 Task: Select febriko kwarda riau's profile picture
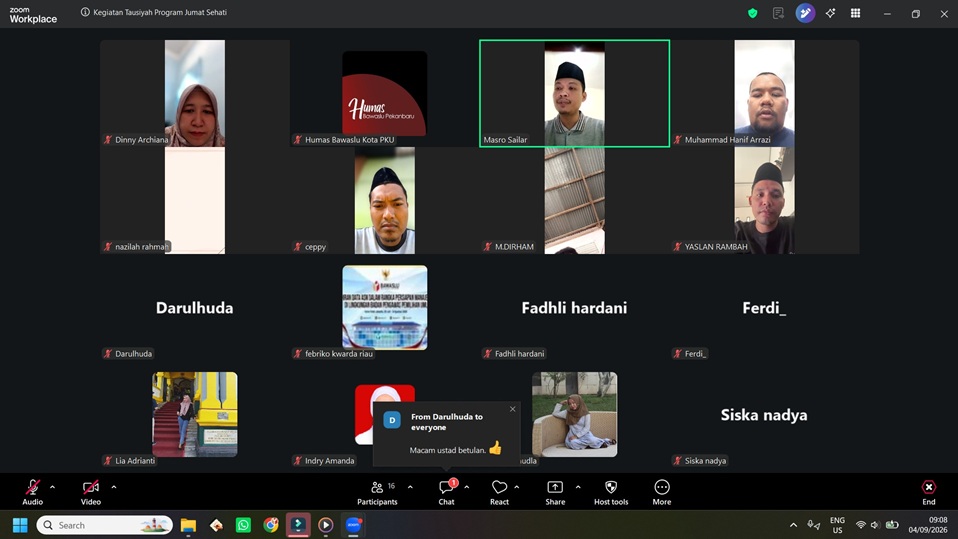coord(385,307)
